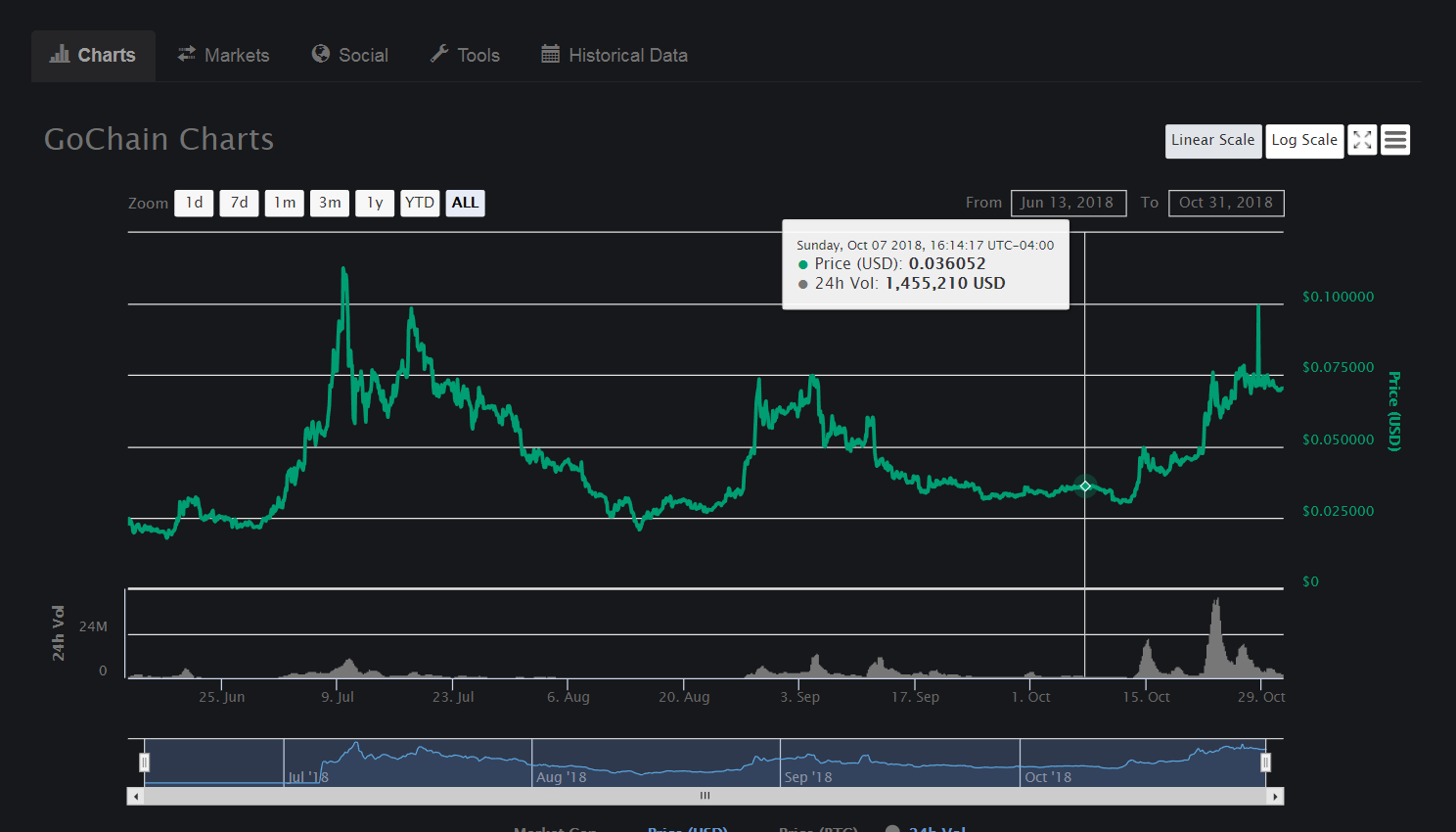The image size is (1456, 832).
Task: Choose the 3m zoom button
Action: [330, 204]
